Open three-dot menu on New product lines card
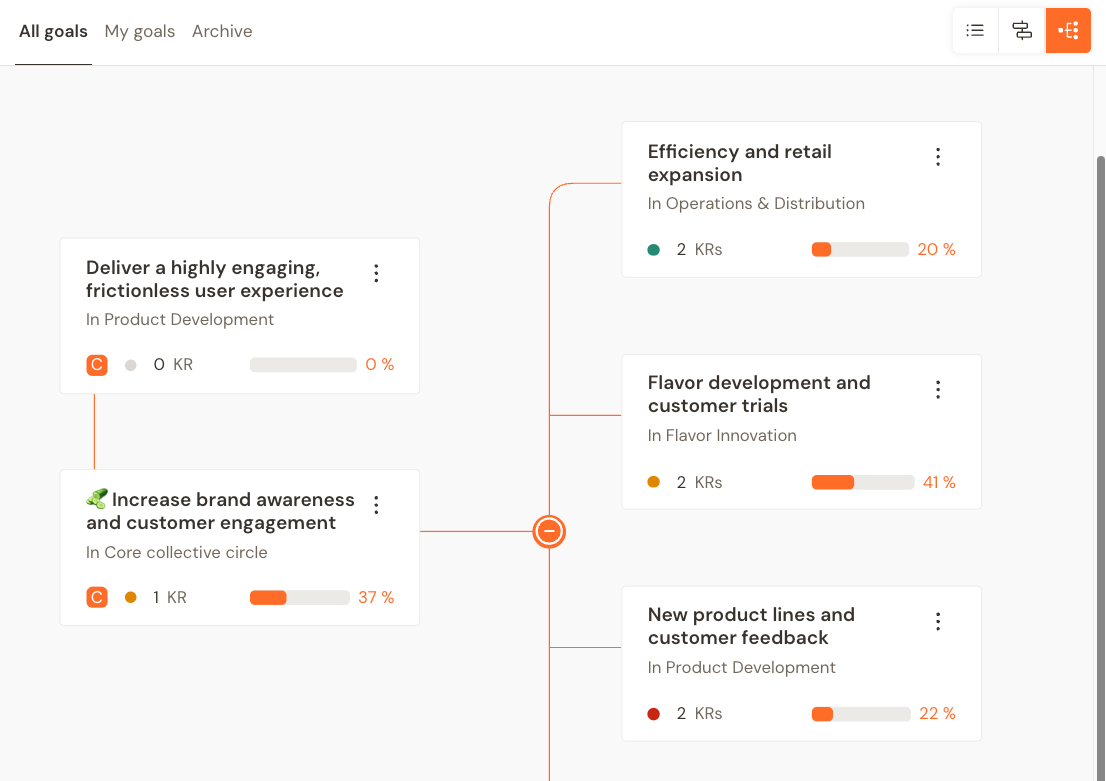The width and height of the screenshot is (1106, 781). point(938,621)
